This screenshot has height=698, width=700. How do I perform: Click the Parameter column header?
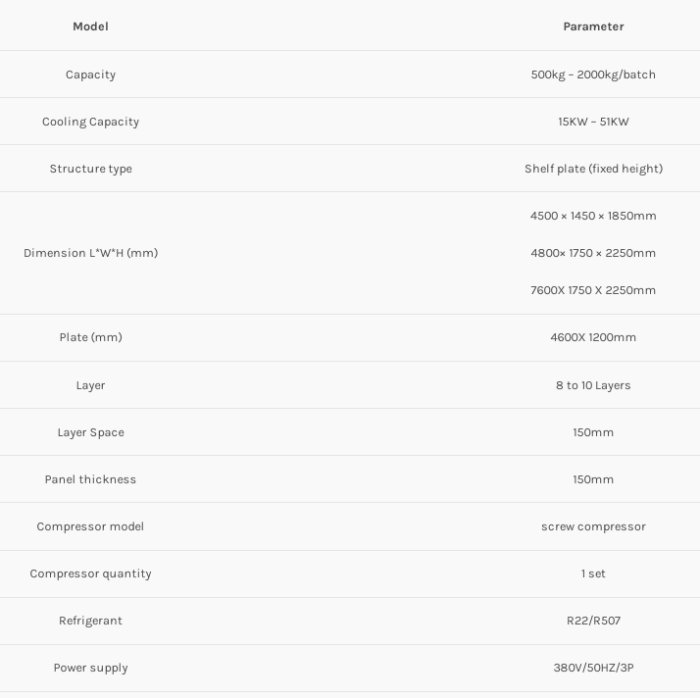(593, 27)
